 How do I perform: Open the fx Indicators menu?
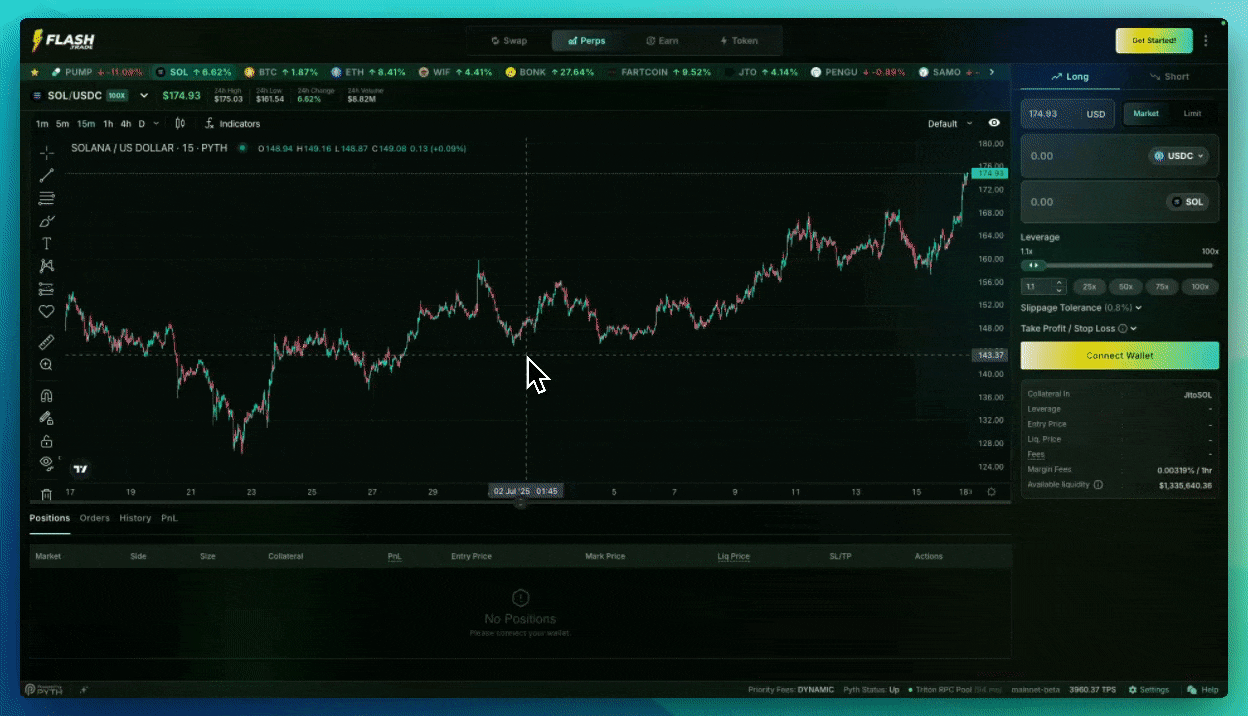[x=232, y=124]
